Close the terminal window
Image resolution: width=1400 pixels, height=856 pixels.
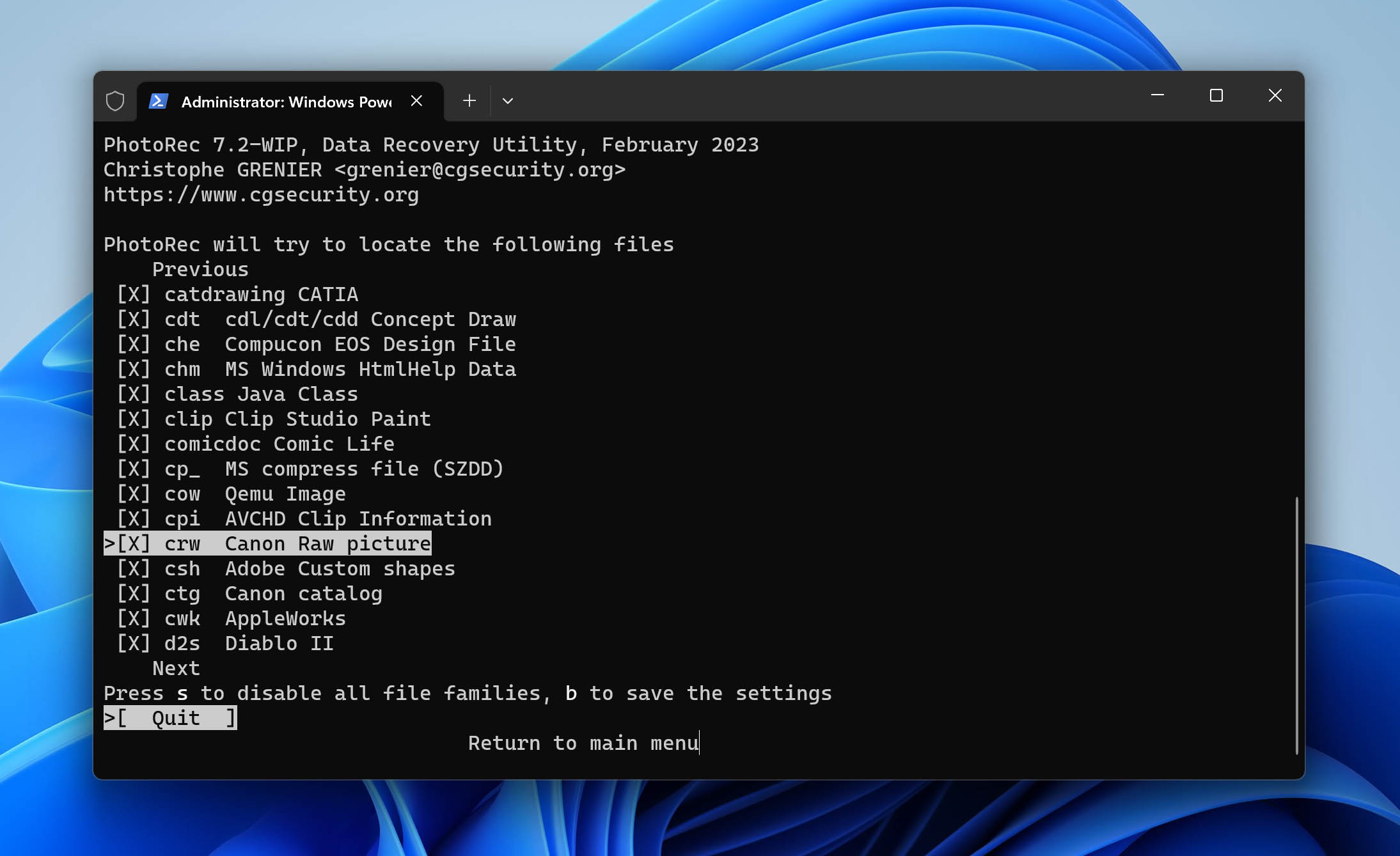point(1275,95)
